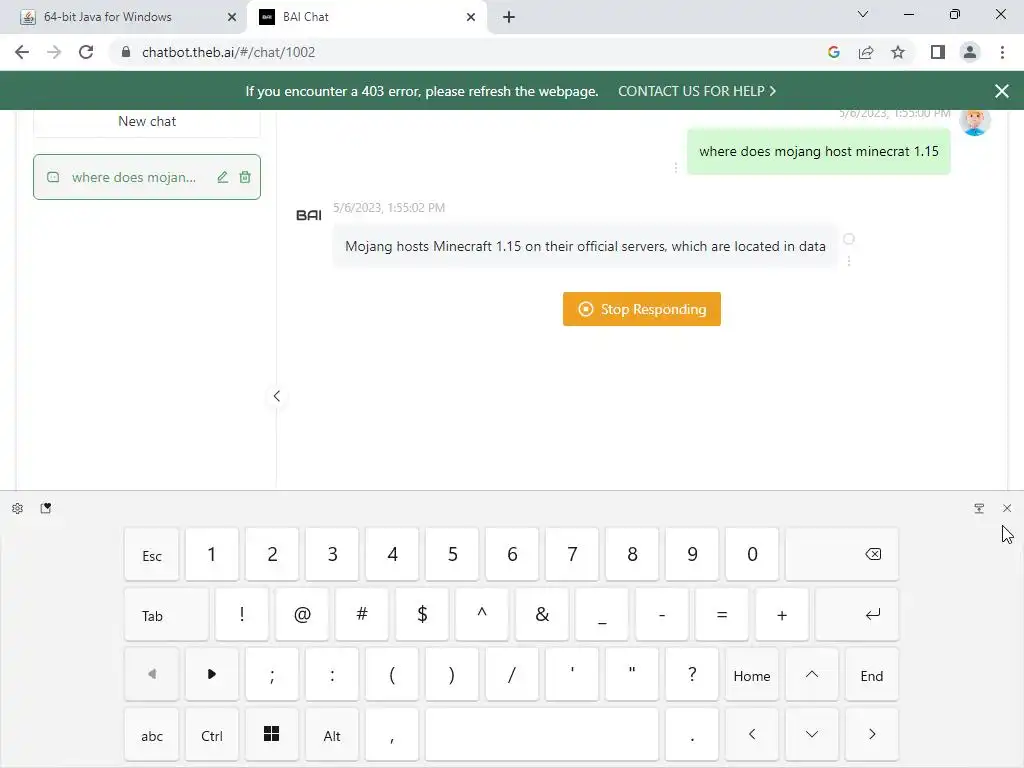1024x768 pixels.
Task: Click the user avatar image
Action: pyautogui.click(x=974, y=121)
